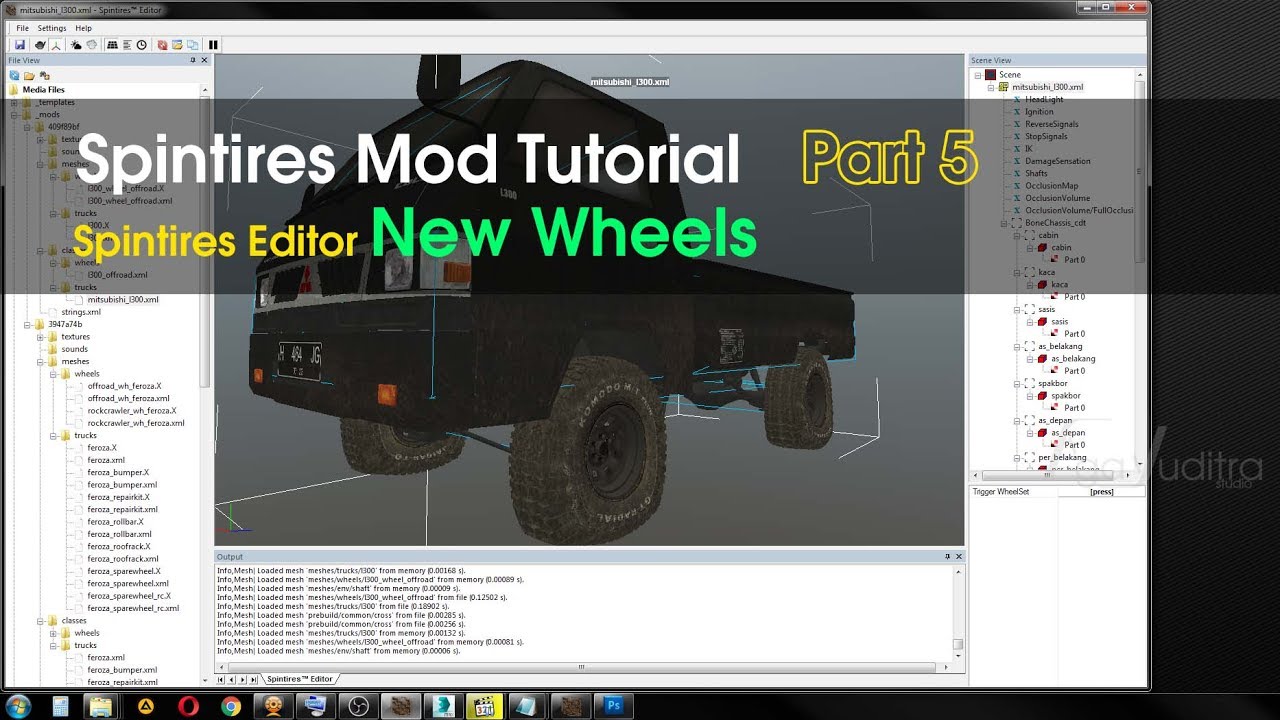The image size is (1280, 720).
Task: Select the Spintires™ Editor output tab
Action: click(299, 679)
